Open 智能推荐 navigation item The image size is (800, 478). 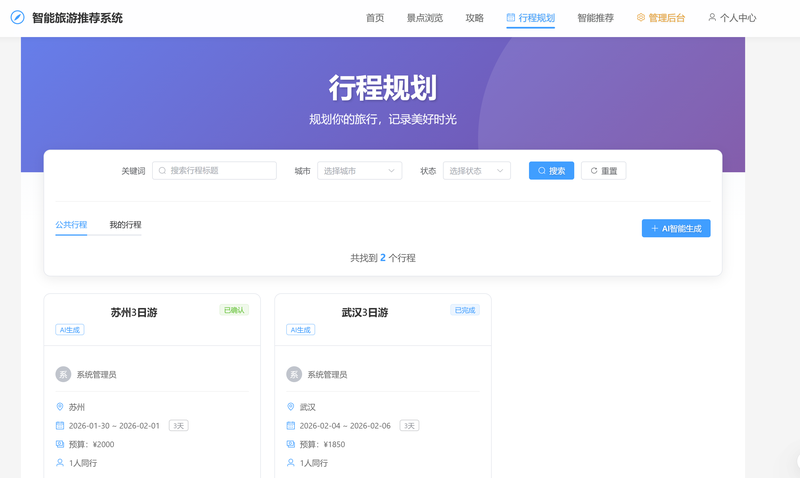point(595,18)
